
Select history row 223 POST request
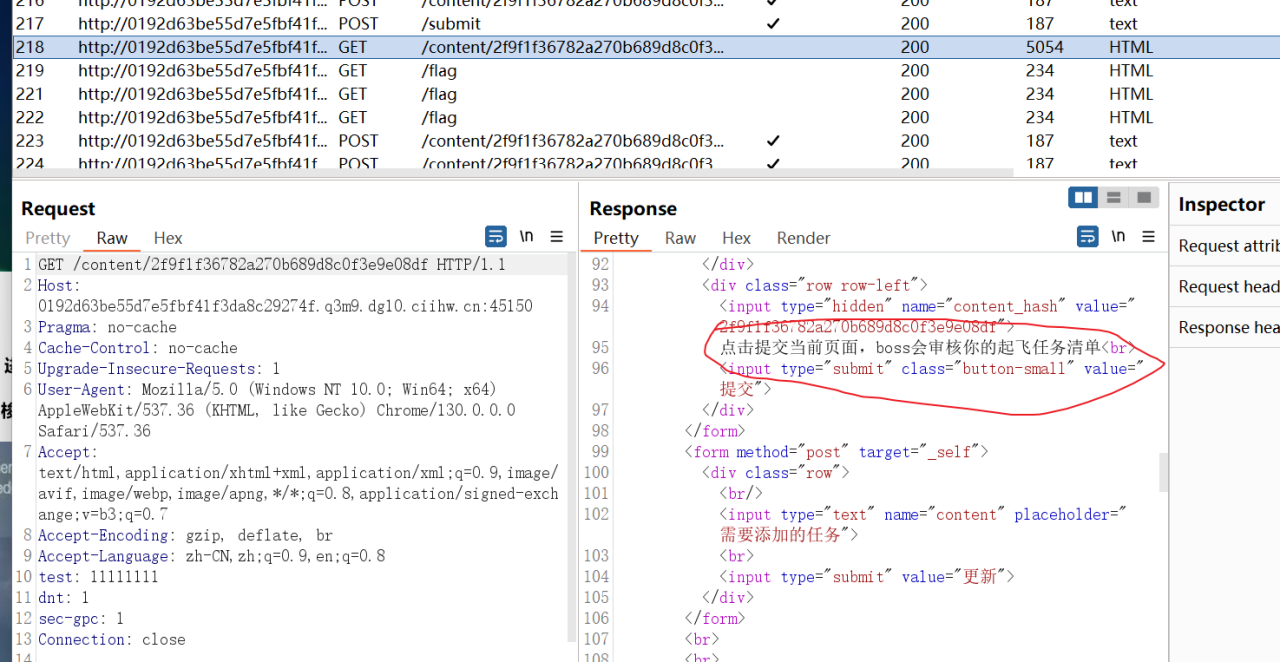click(x=646, y=141)
